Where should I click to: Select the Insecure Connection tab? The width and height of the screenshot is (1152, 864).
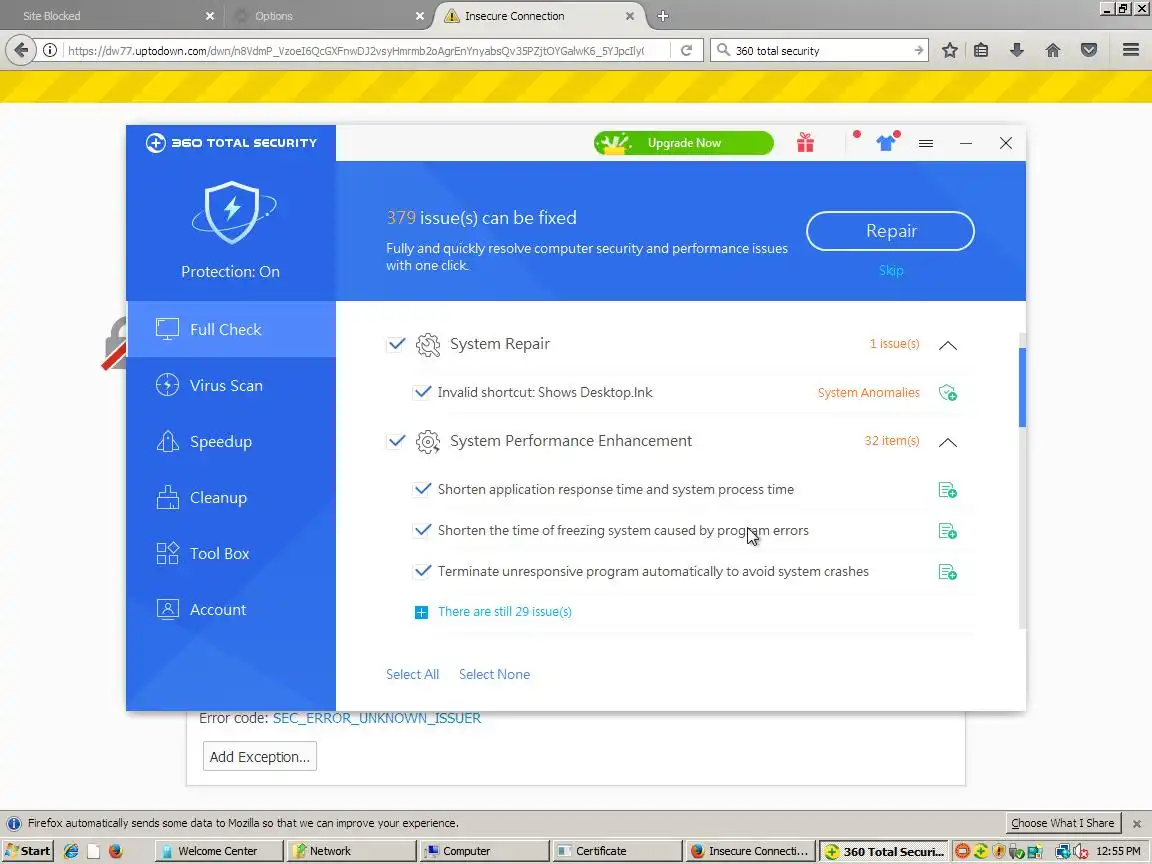540,15
